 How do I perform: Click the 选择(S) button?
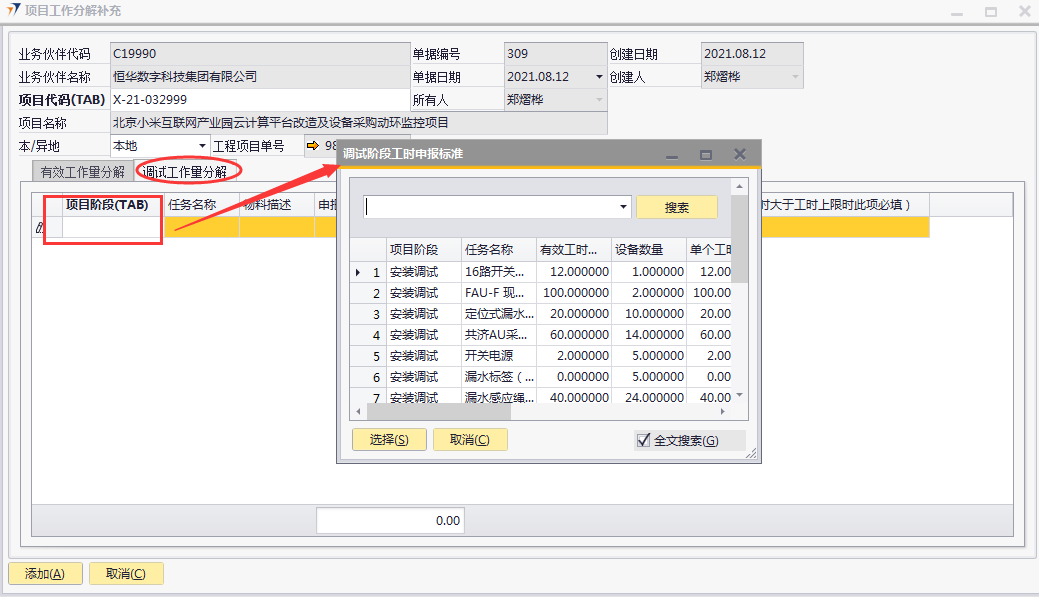tap(389, 440)
